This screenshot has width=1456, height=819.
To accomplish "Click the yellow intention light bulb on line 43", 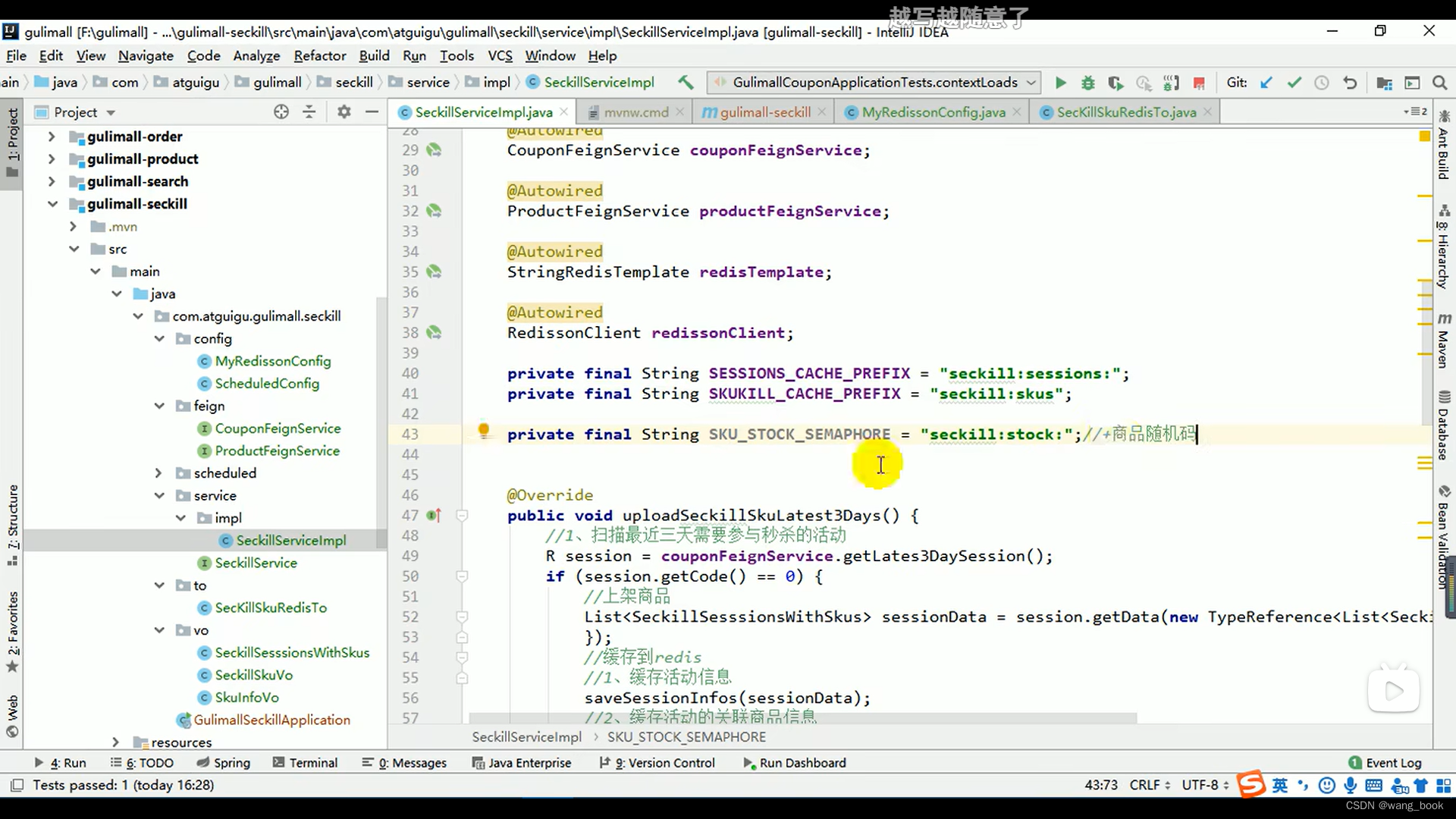I will coord(484,431).
